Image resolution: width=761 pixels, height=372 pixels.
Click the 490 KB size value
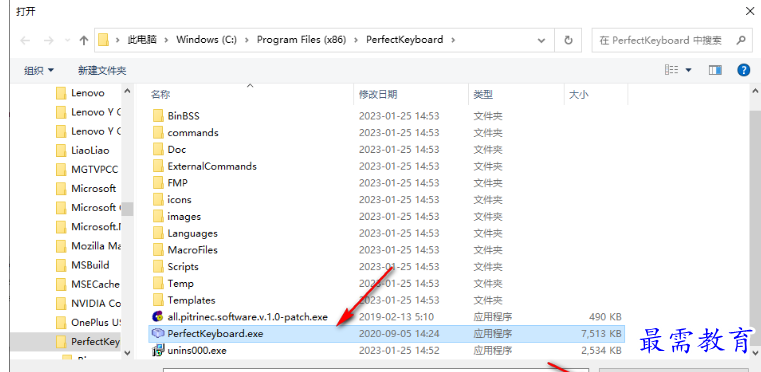[606, 317]
